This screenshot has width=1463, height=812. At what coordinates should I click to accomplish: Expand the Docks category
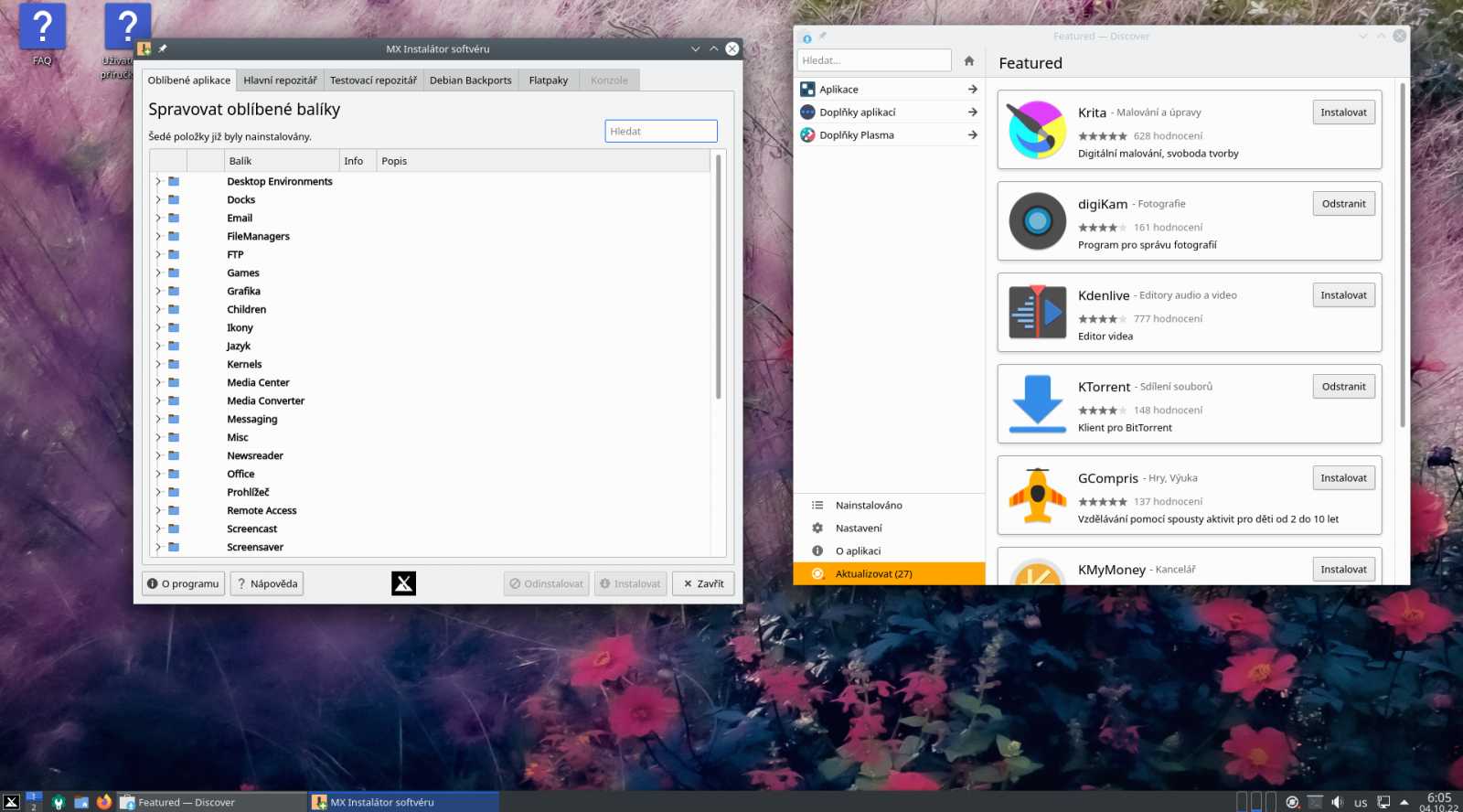coord(158,199)
